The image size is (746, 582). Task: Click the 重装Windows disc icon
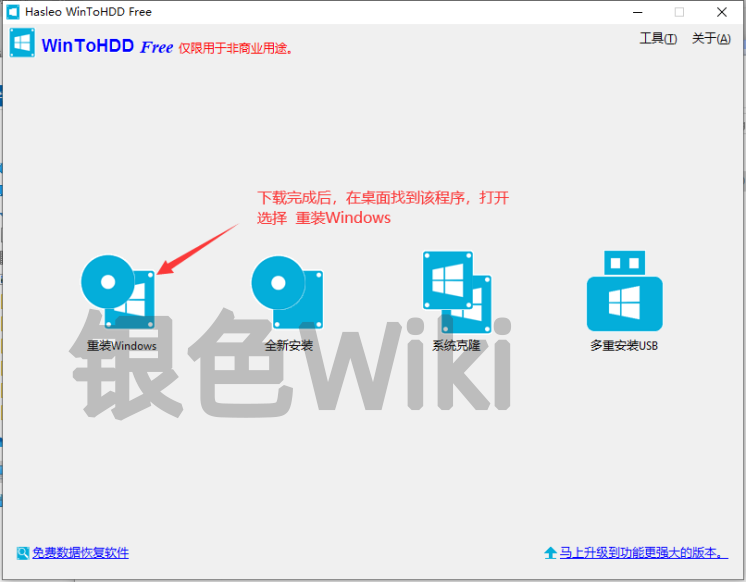pos(118,289)
